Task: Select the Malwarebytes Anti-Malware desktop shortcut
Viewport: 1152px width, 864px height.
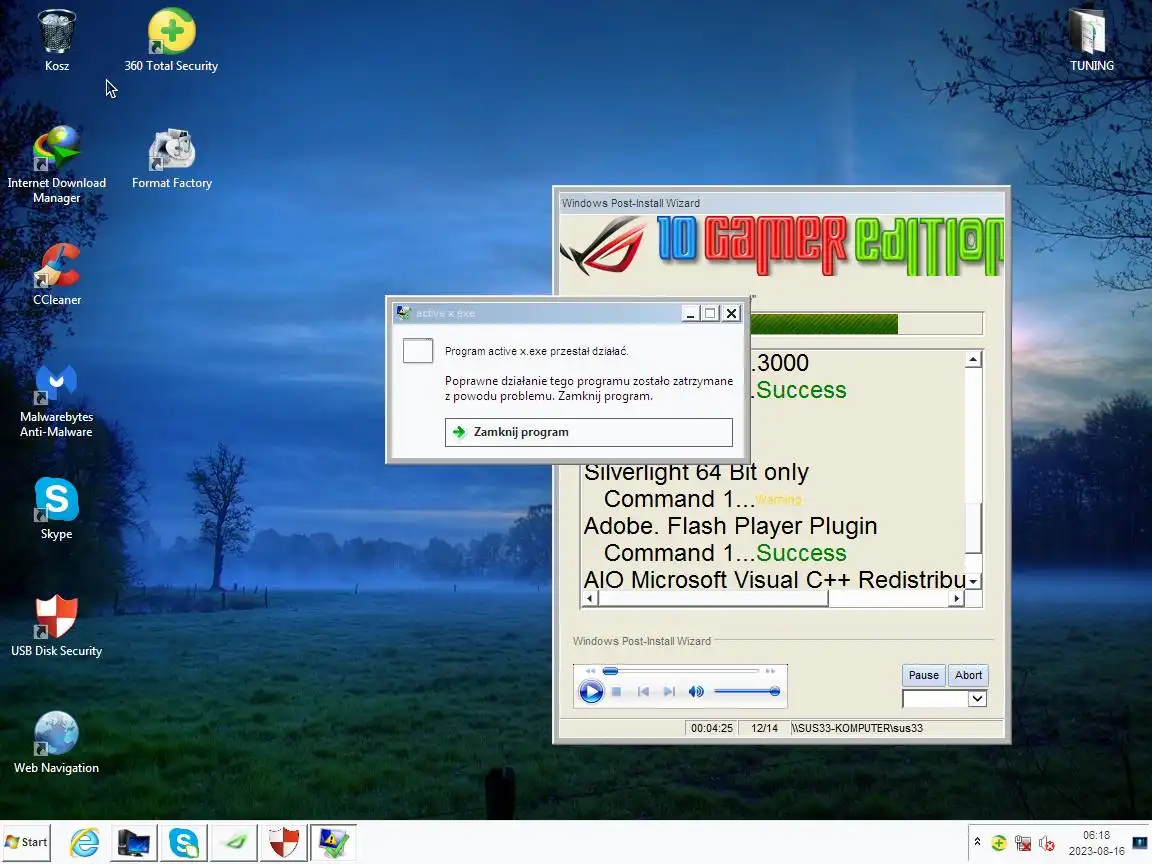Action: coord(57,401)
